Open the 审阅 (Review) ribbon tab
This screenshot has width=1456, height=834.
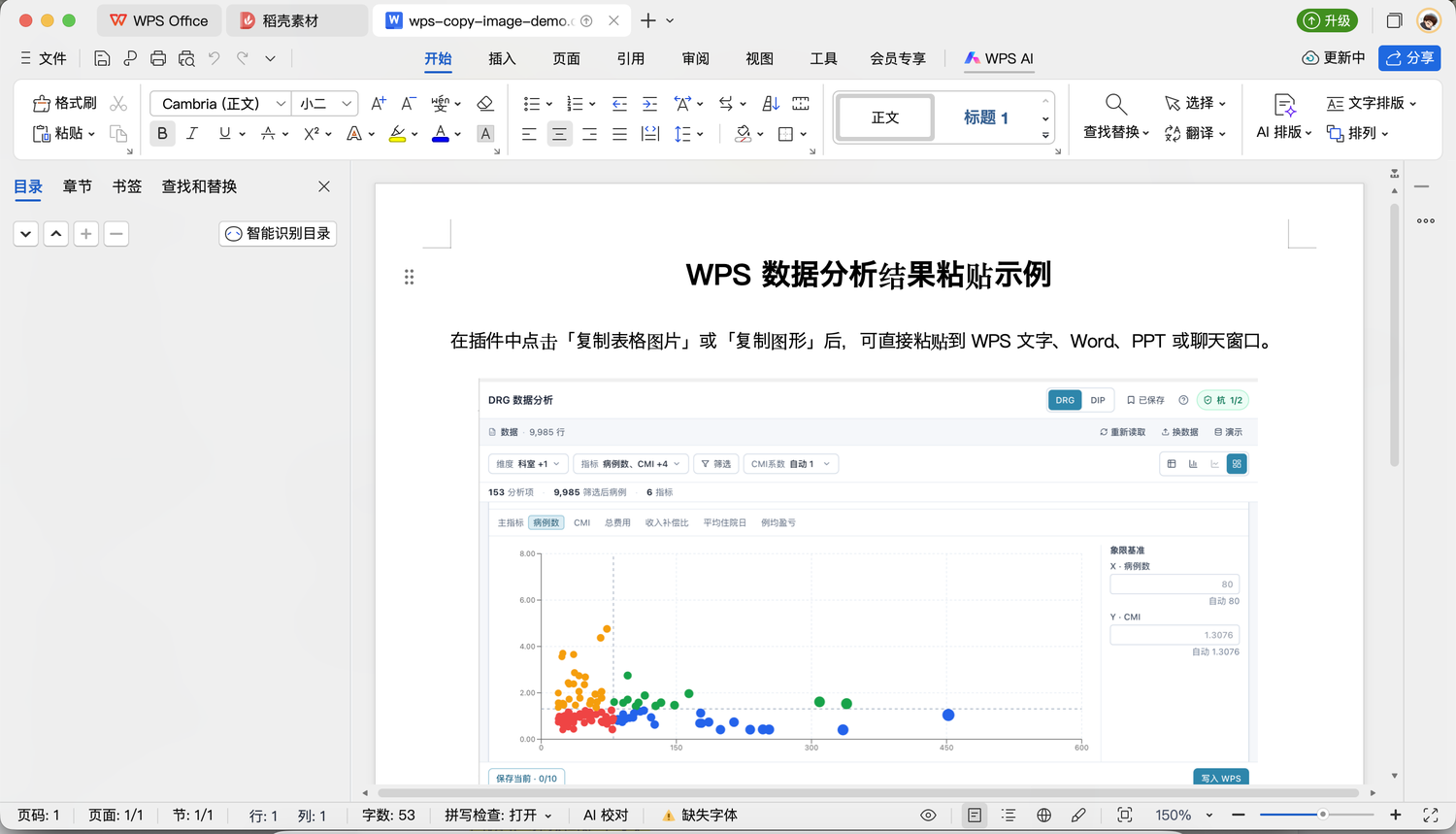(x=695, y=58)
